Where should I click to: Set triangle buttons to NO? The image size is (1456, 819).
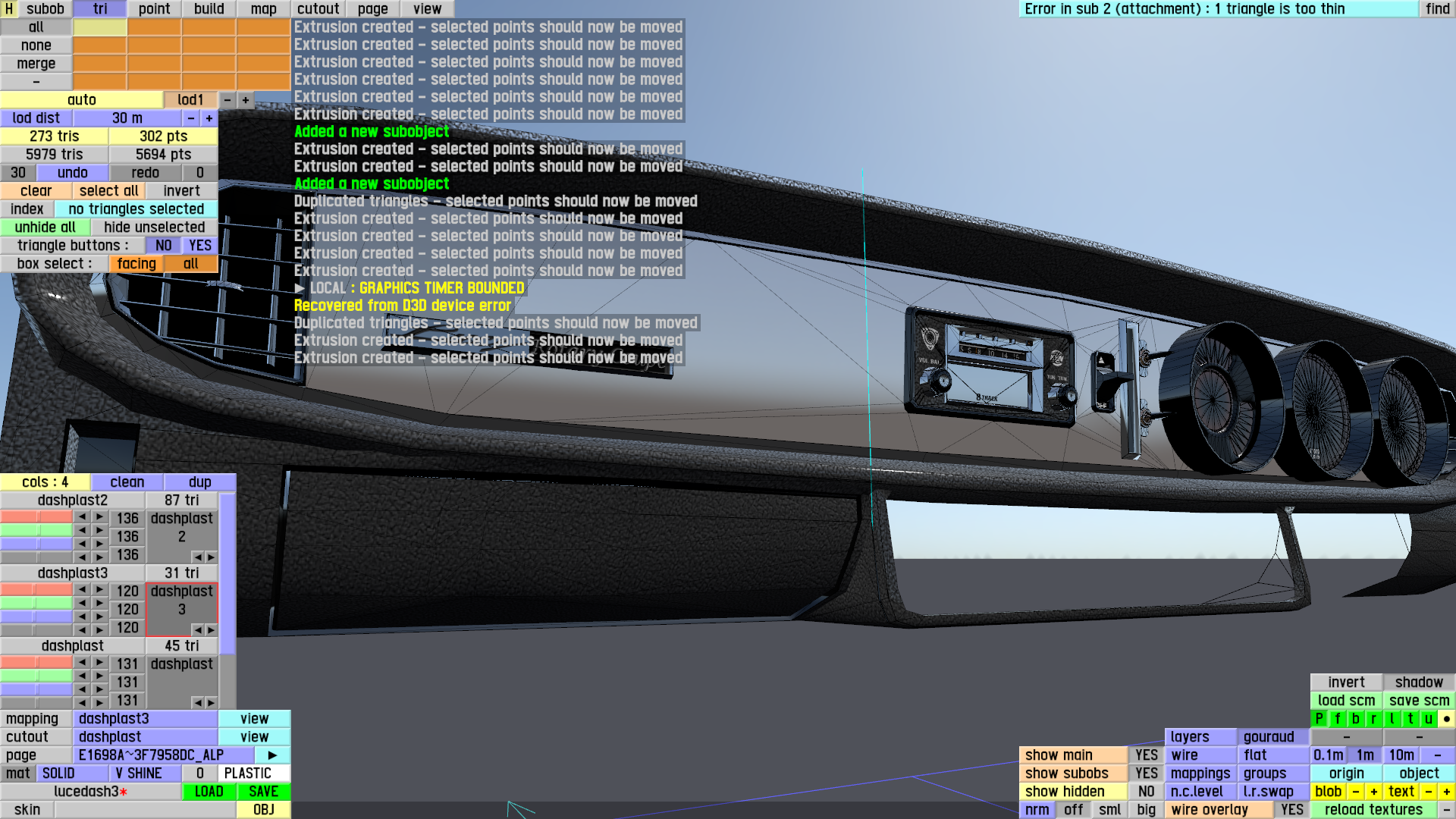(x=163, y=246)
